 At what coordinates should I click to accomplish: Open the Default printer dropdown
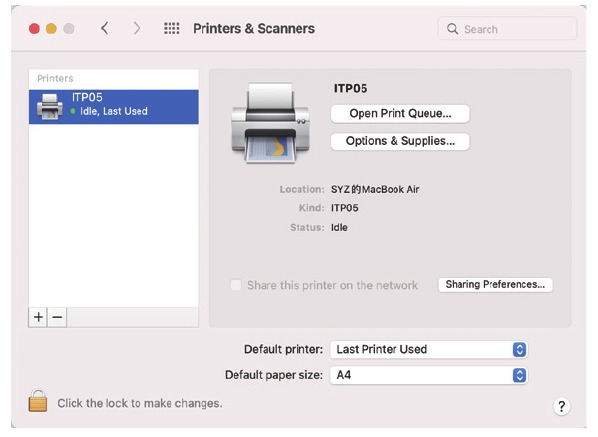click(x=429, y=349)
